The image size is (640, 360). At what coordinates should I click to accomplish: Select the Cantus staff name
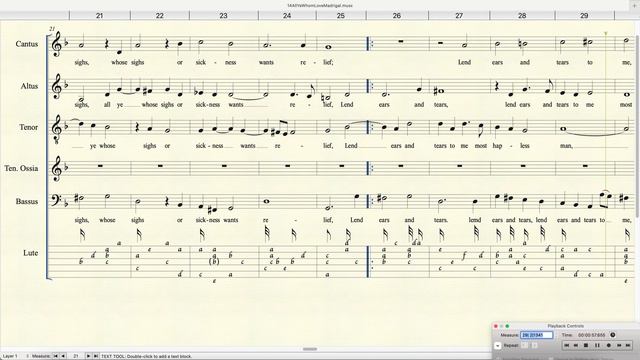coord(27,44)
